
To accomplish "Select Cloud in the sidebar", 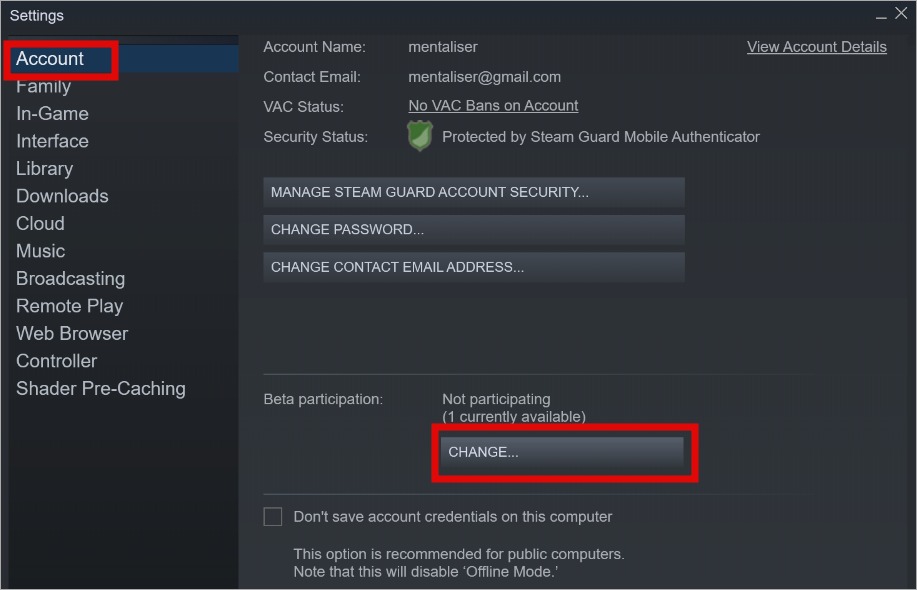I will 40,223.
